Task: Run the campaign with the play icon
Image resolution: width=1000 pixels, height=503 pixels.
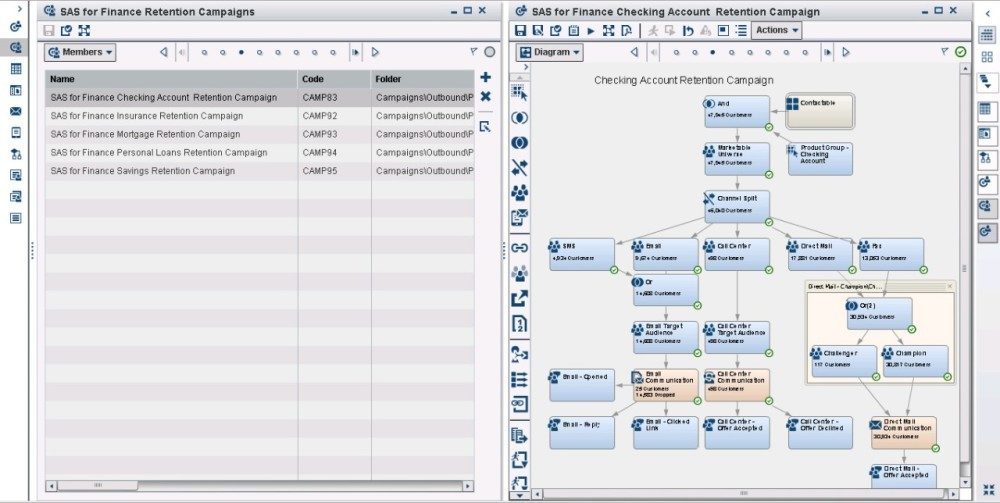Action: coord(591,31)
